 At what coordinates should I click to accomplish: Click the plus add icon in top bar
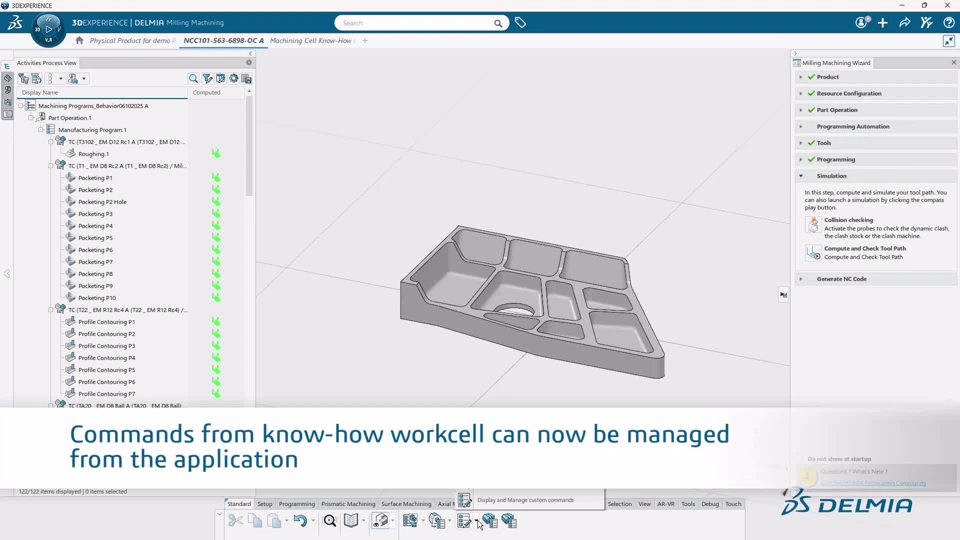(x=883, y=23)
